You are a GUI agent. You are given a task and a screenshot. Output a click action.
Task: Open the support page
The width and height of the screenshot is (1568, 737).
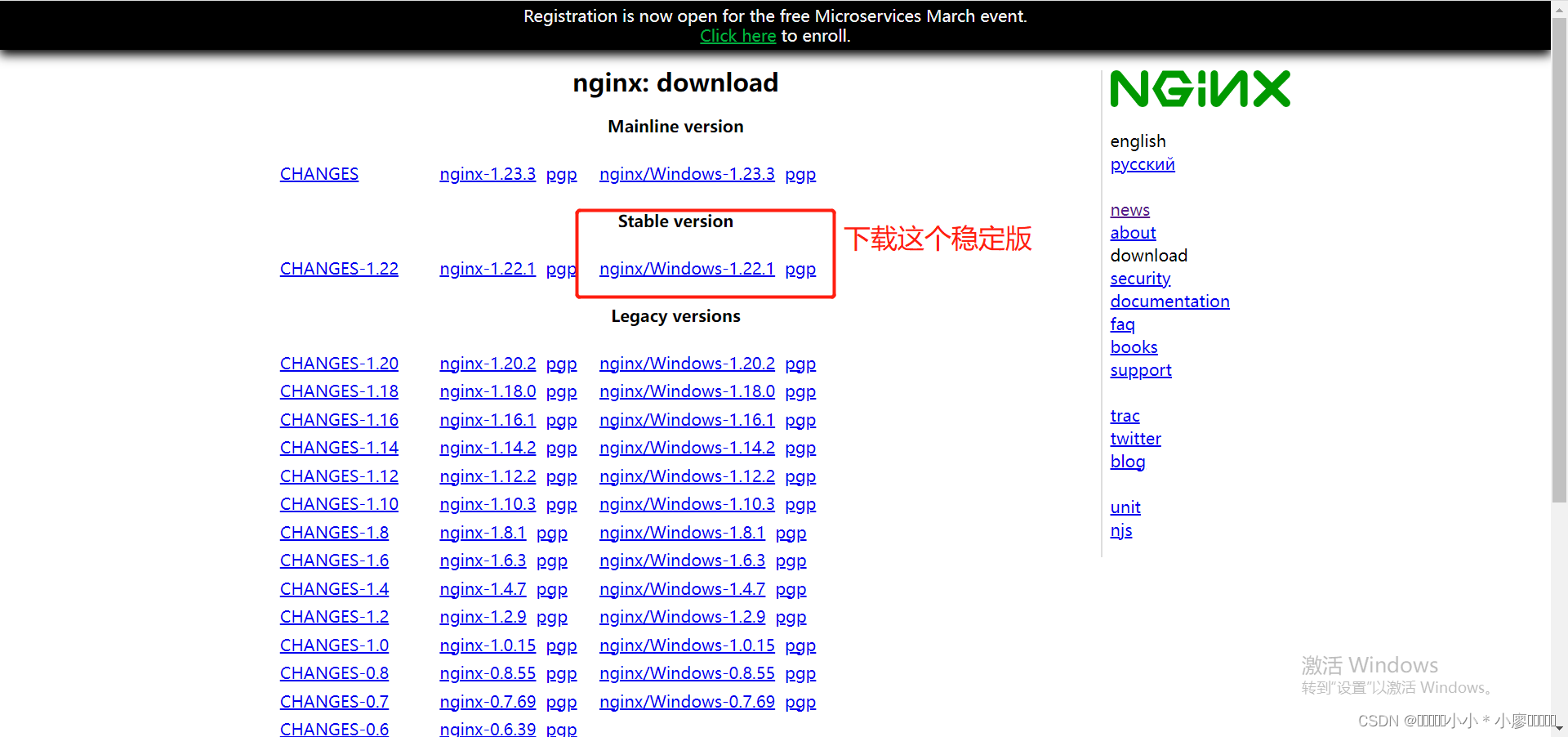(1141, 370)
